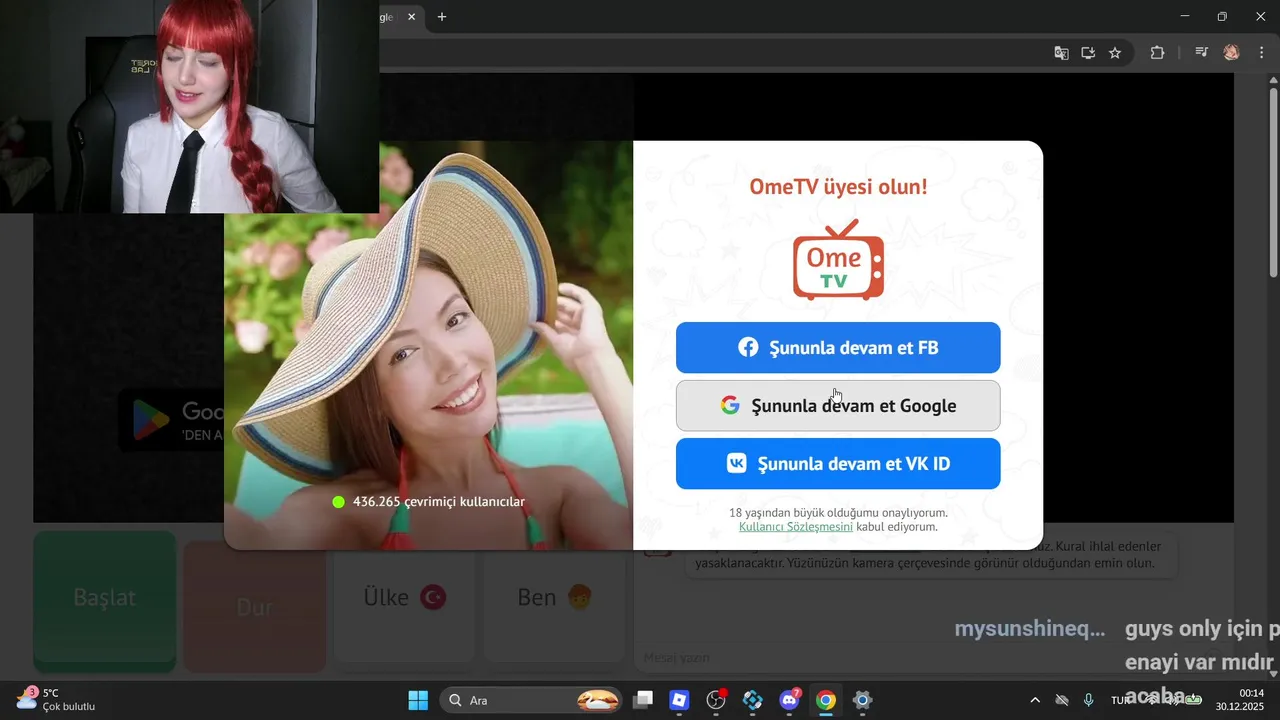Viewport: 1280px width, 720px height.
Task: Bookmark this page with the star icon
Action: click(1115, 53)
